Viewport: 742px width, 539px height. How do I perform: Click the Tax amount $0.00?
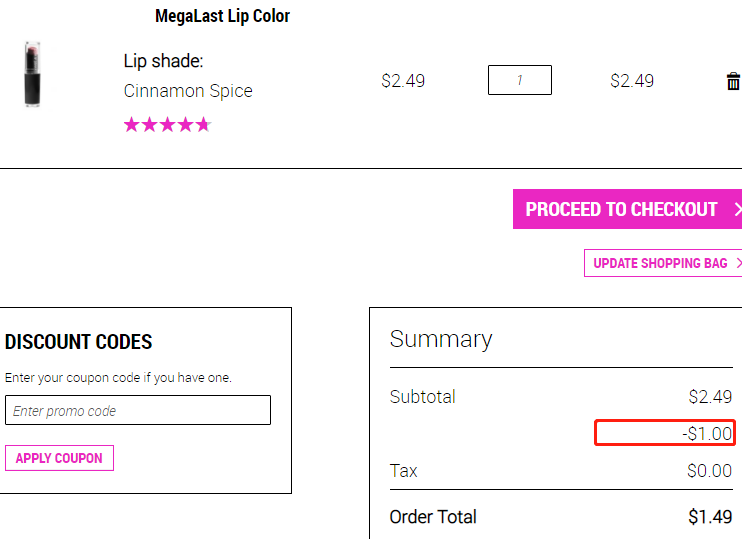coord(709,471)
